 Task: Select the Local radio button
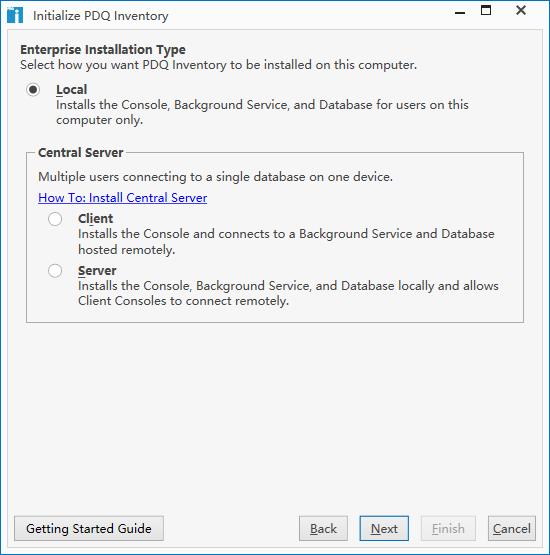coord(33,90)
